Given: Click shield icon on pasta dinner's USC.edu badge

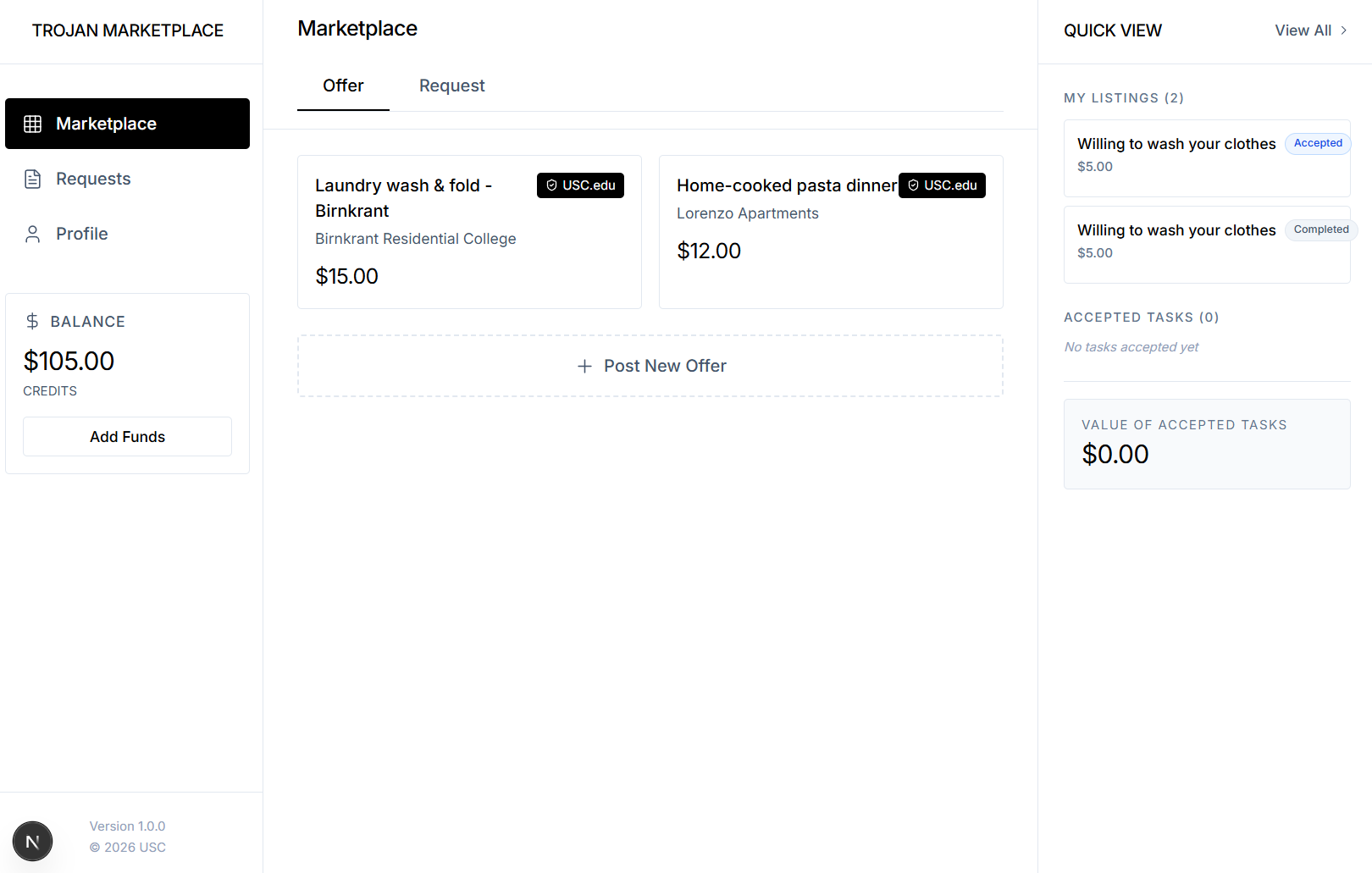Looking at the screenshot, I should (x=914, y=185).
